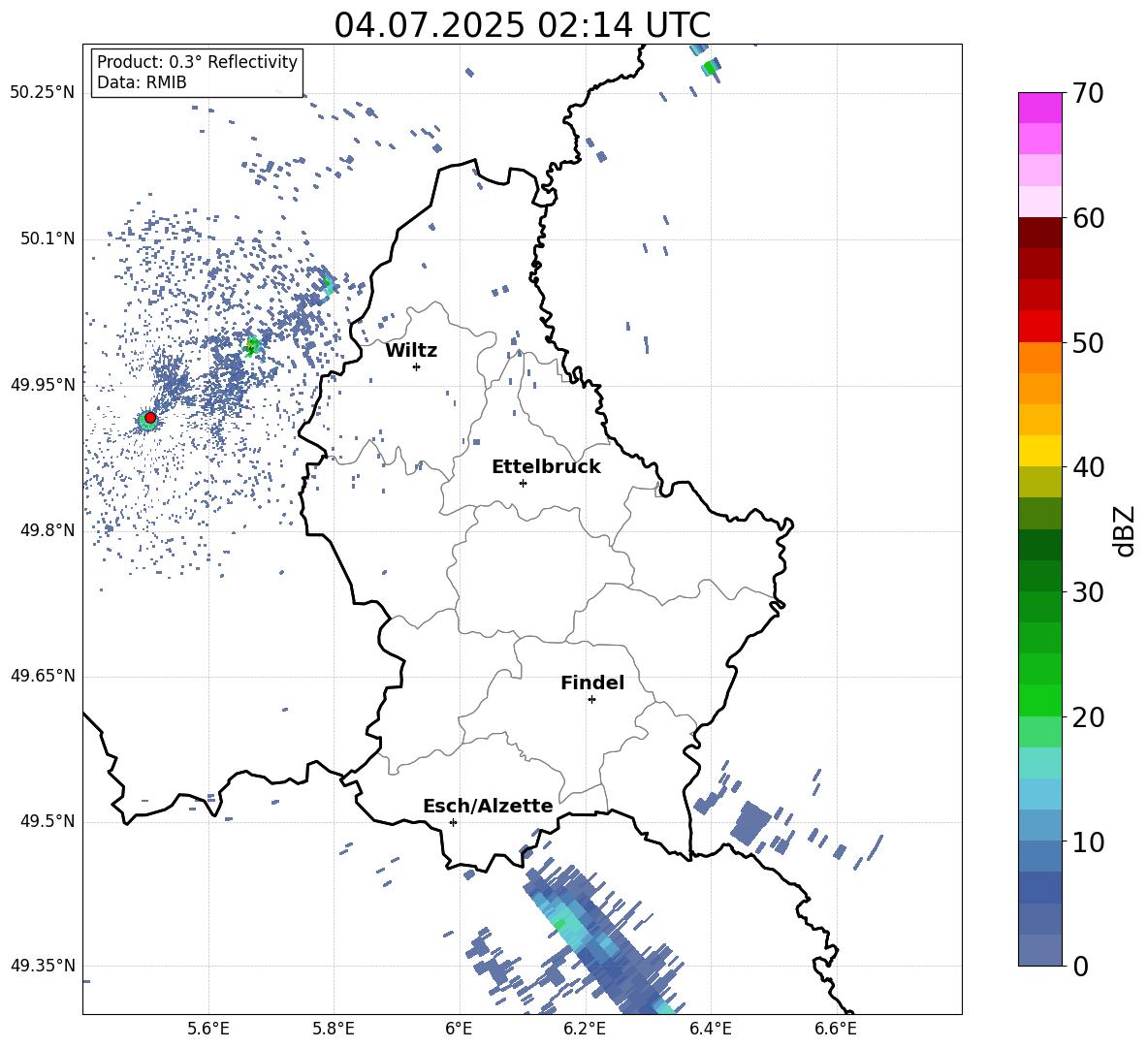1148x1048 pixels.
Task: Click the cross marker below Findel
Action: pyautogui.click(x=591, y=700)
